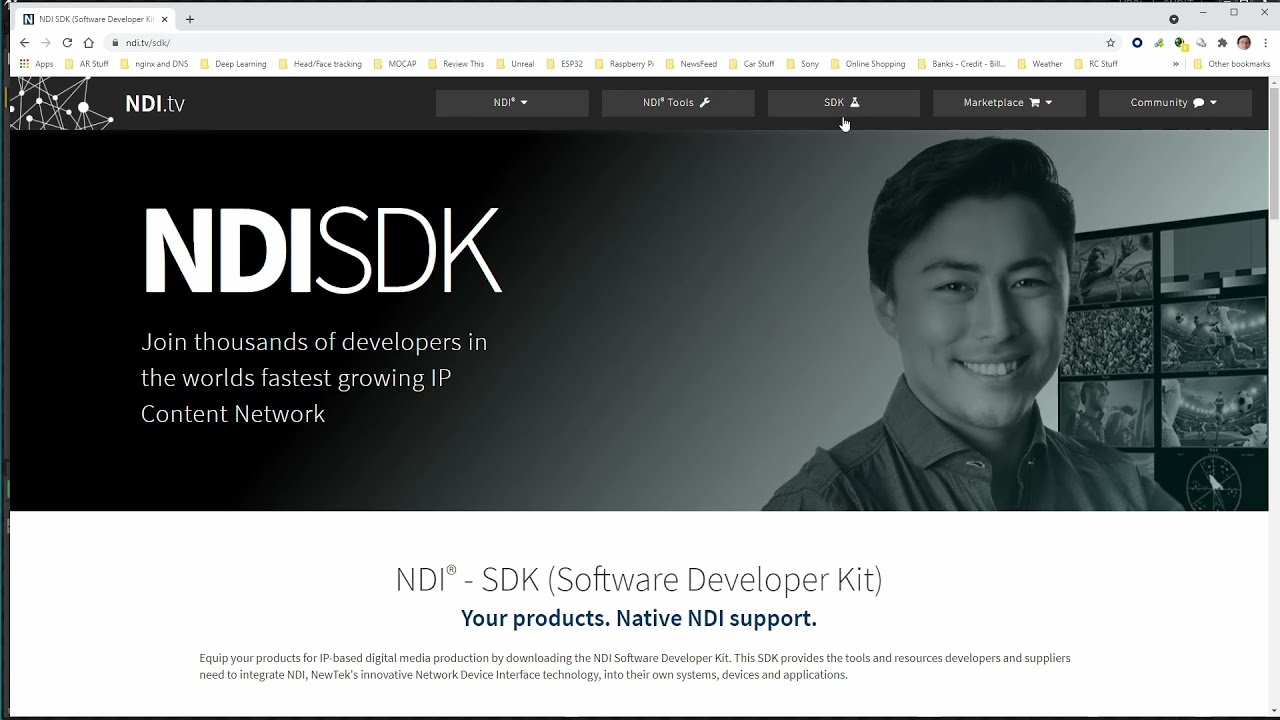The image size is (1280, 720).
Task: Open the Online Shopping bookmark folder
Action: (868, 64)
